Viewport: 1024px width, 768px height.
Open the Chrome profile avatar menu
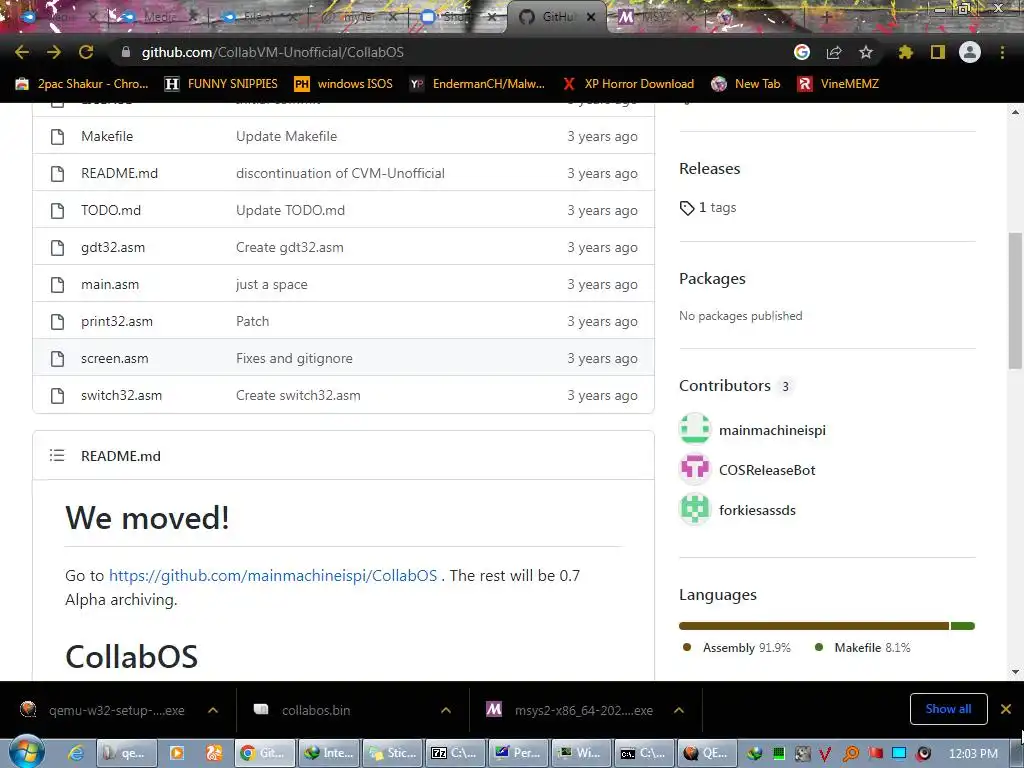pos(970,52)
